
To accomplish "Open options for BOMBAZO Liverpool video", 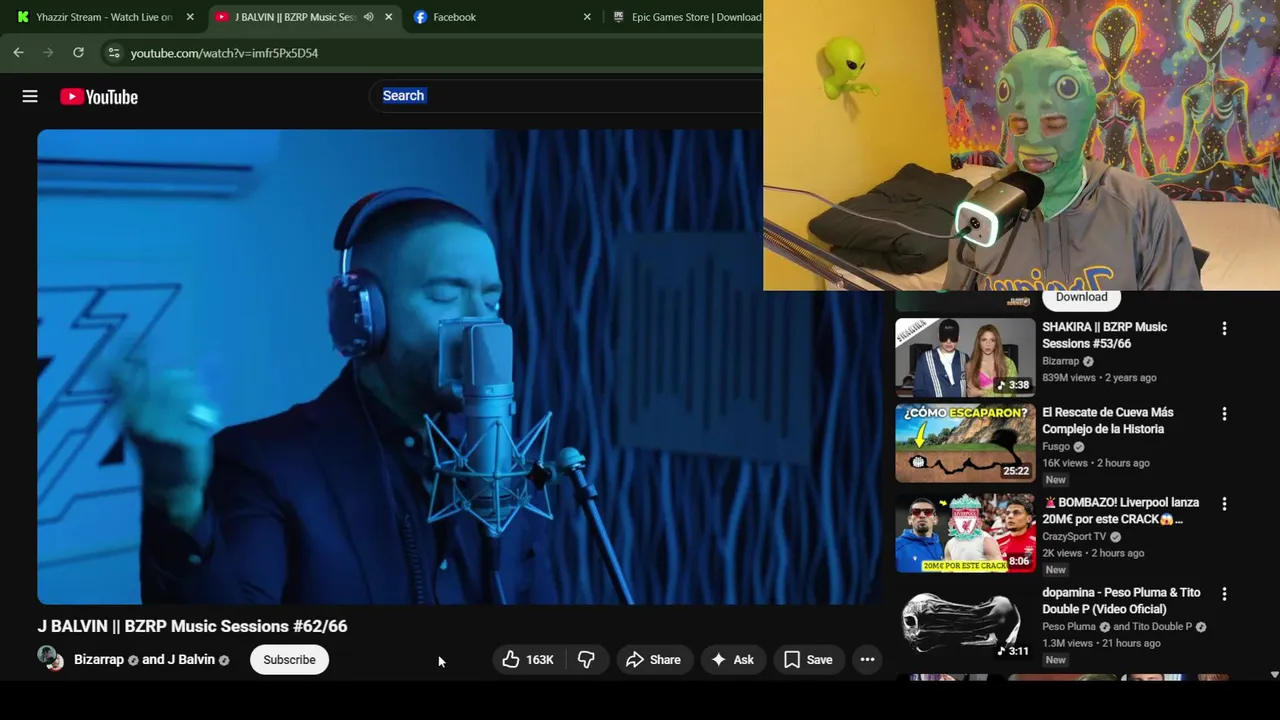I will [x=1224, y=503].
